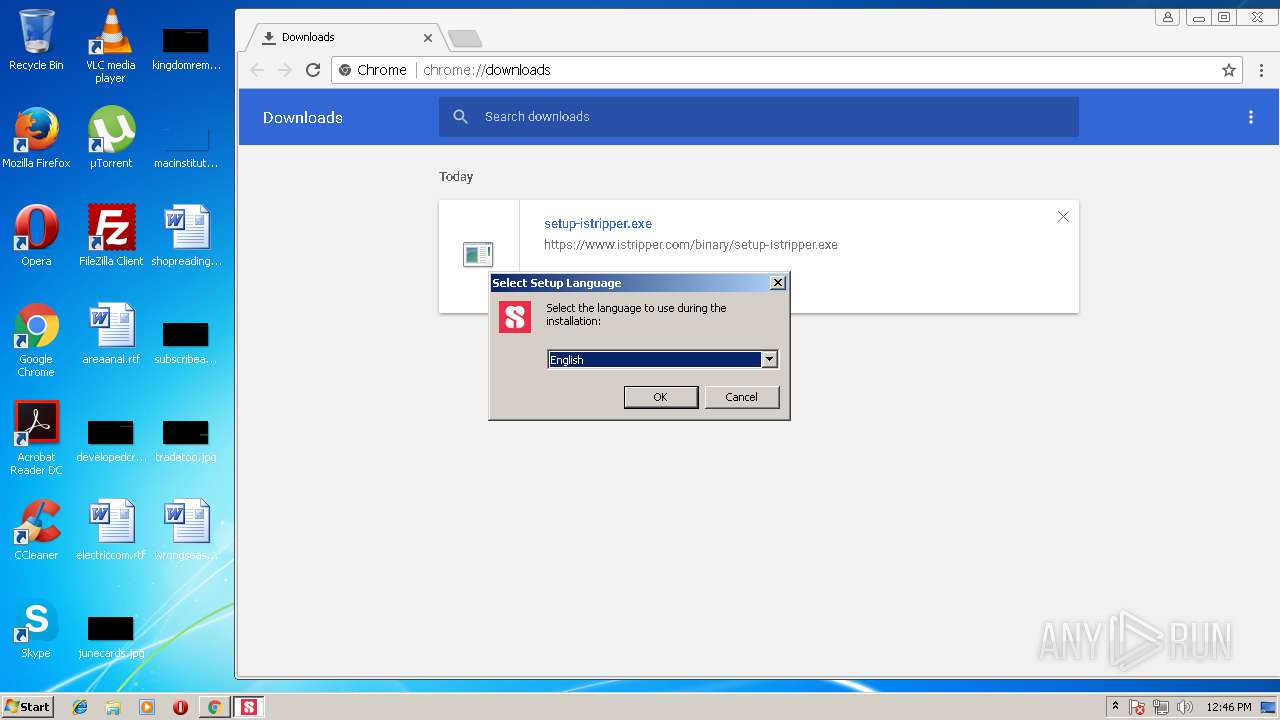Open Windows Media Player from taskbar
Screen dimensions: 1280x720
pos(147,707)
